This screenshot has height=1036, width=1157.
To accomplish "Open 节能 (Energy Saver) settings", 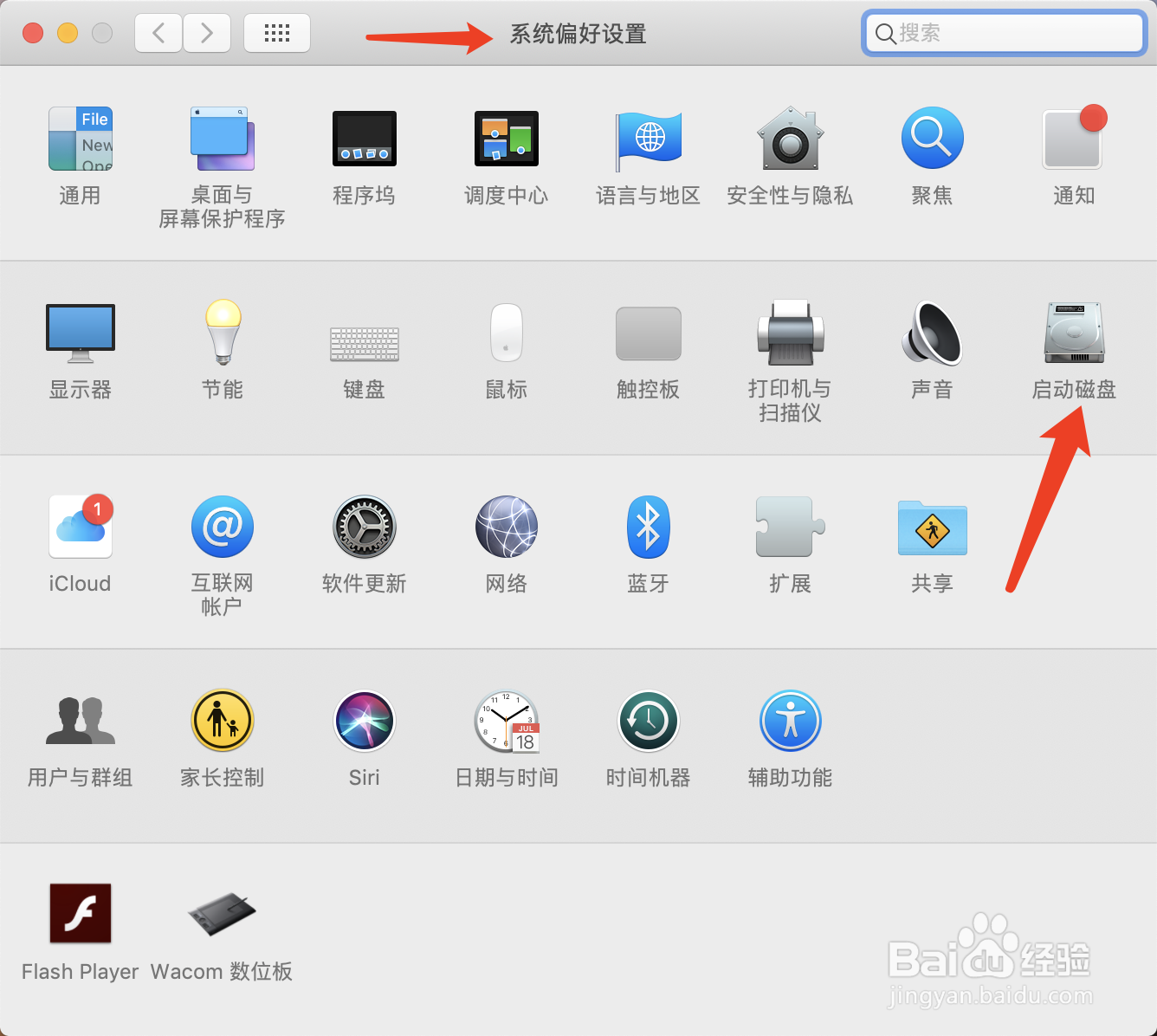I will click(x=222, y=333).
